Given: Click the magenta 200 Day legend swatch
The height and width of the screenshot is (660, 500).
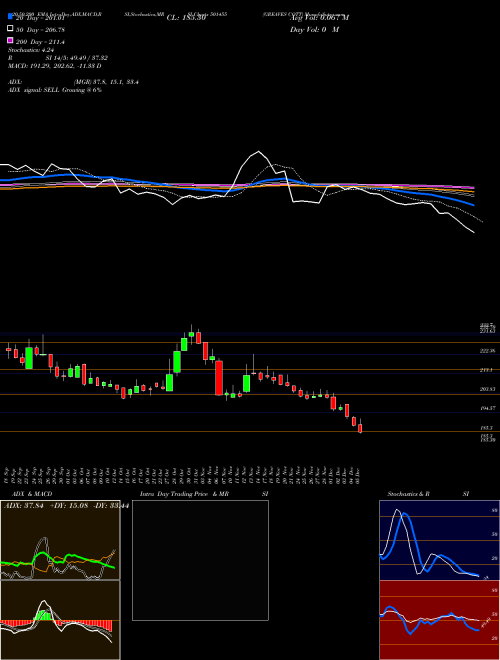Looking at the screenshot, I should (x=10, y=40).
